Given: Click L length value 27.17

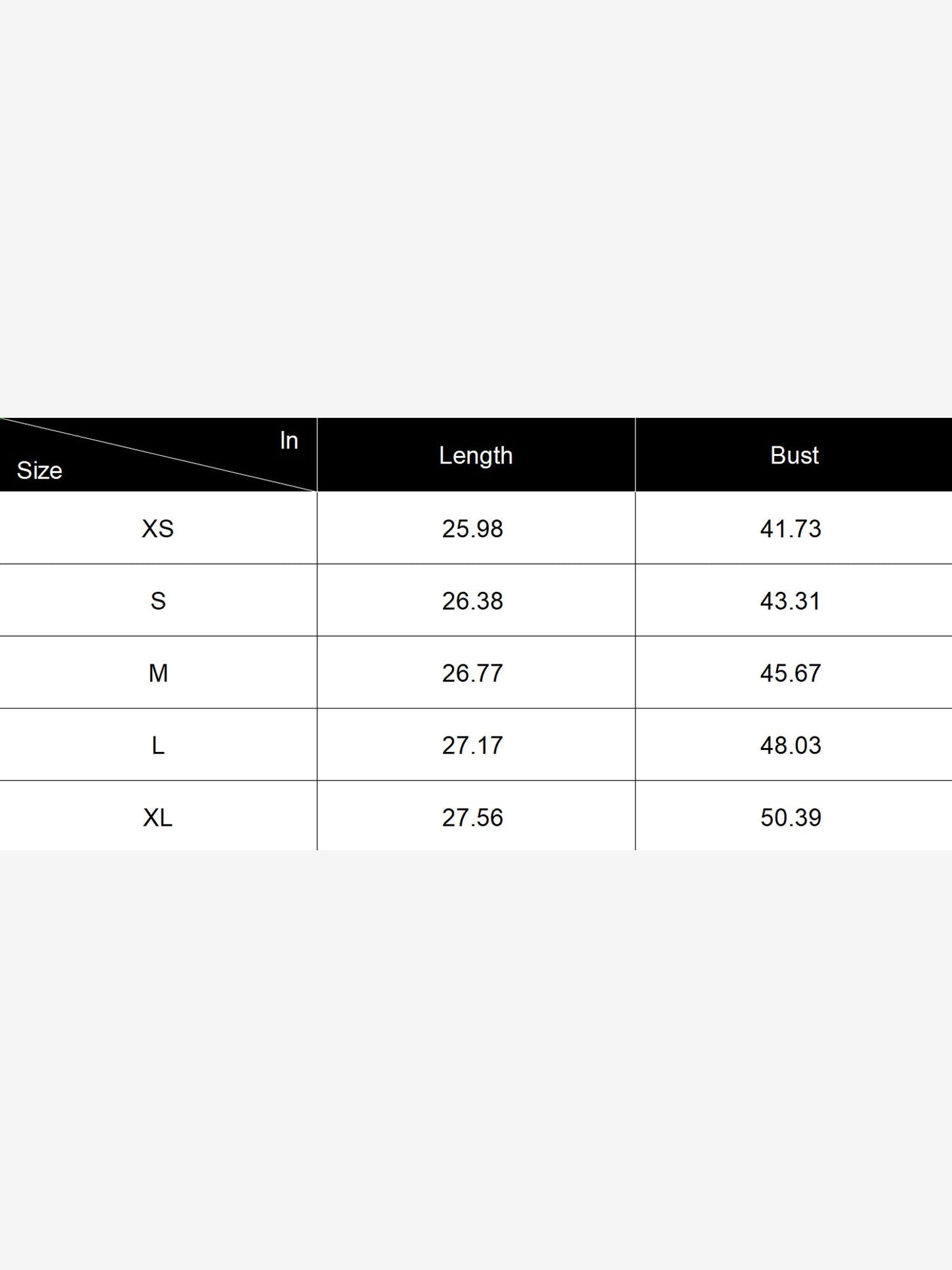Looking at the screenshot, I should (x=472, y=745).
